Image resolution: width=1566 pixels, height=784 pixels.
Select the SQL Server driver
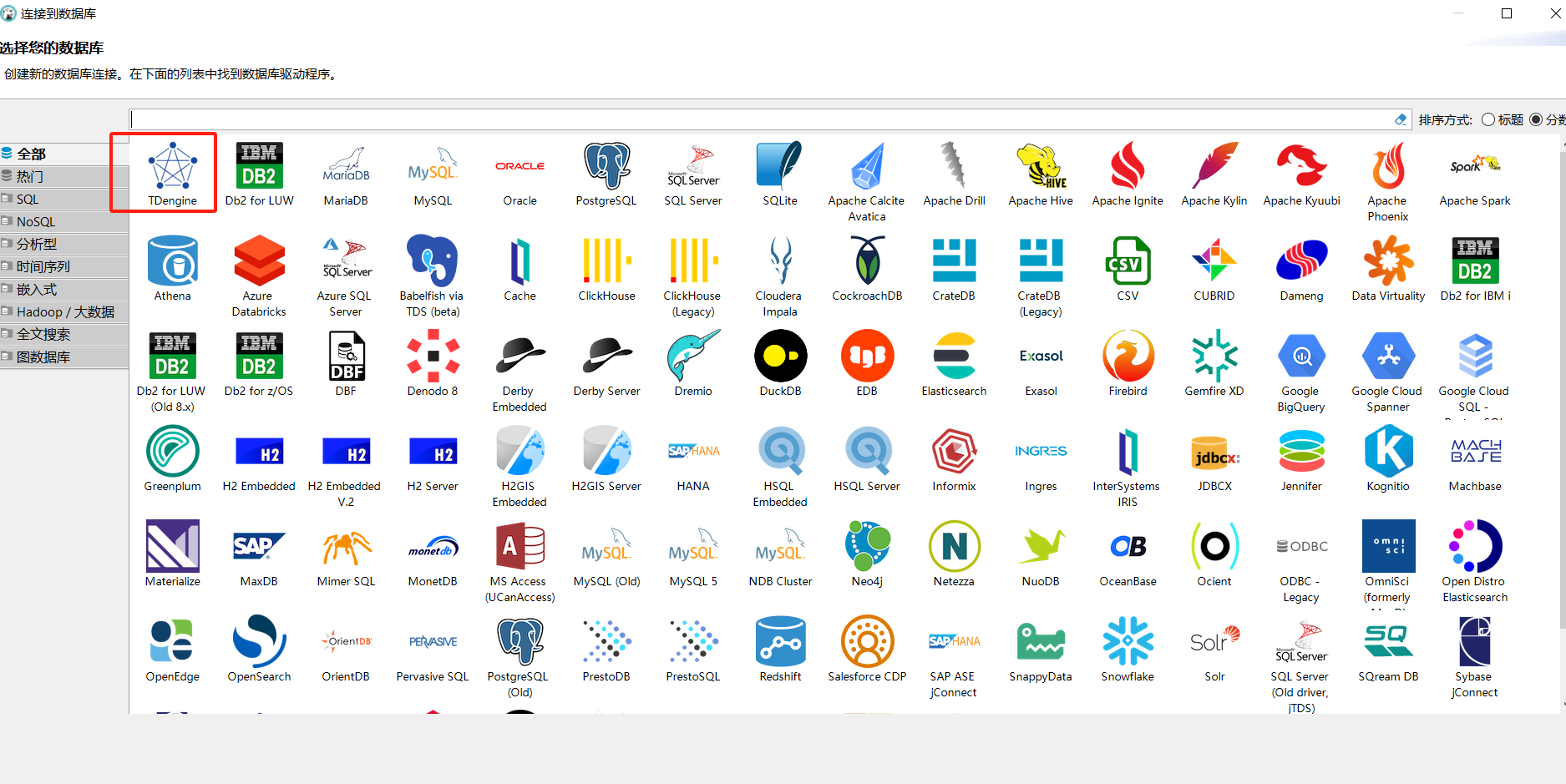[693, 174]
